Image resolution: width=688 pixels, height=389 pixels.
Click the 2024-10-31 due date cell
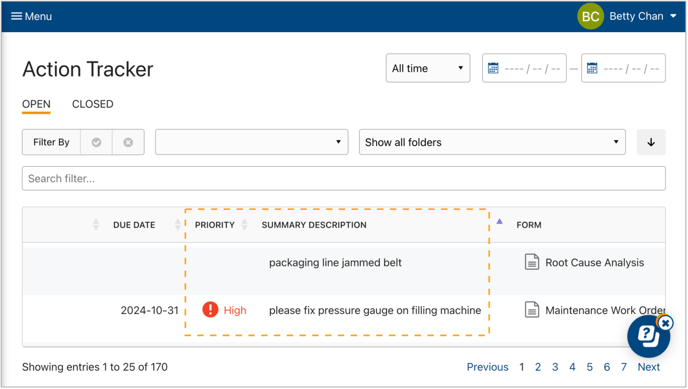tap(150, 310)
